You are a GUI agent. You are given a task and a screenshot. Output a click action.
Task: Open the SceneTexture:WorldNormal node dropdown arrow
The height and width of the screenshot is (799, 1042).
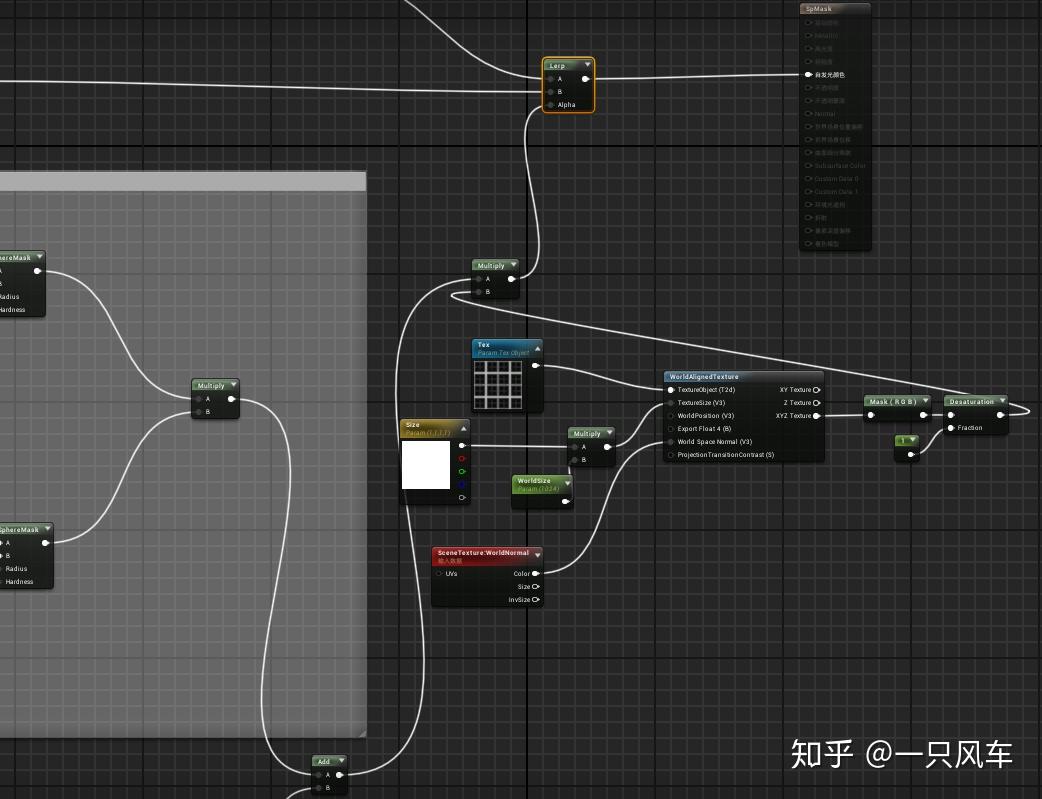coord(538,553)
